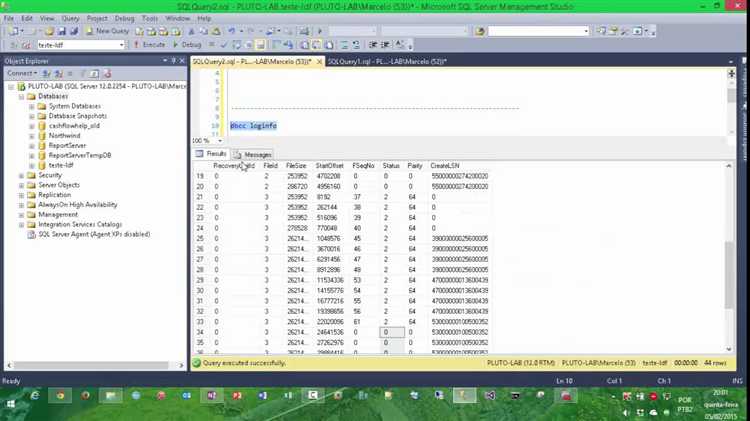Collapse the Databases folder
Screen dimensions: 750x421
(x=21, y=96)
